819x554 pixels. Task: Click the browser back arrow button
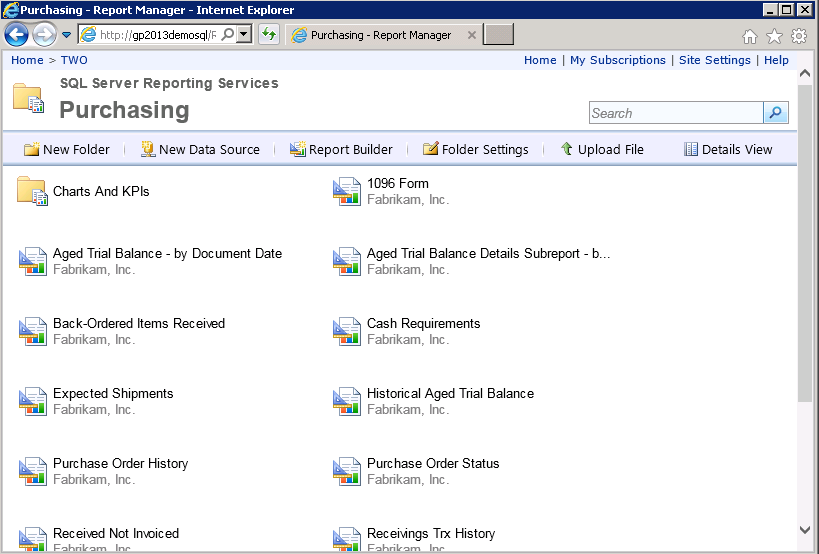(x=17, y=35)
